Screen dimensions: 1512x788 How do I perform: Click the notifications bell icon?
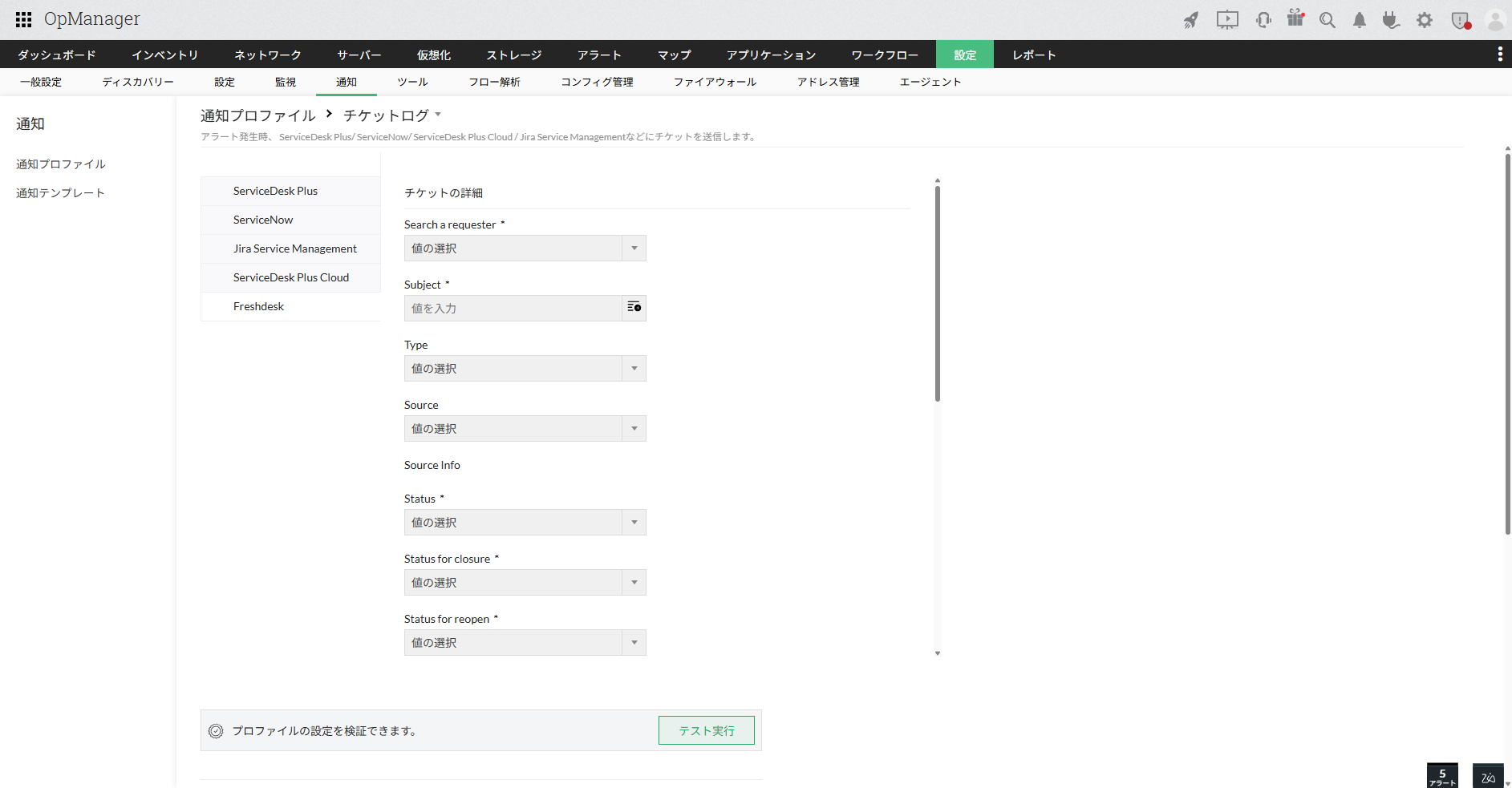pyautogui.click(x=1359, y=19)
